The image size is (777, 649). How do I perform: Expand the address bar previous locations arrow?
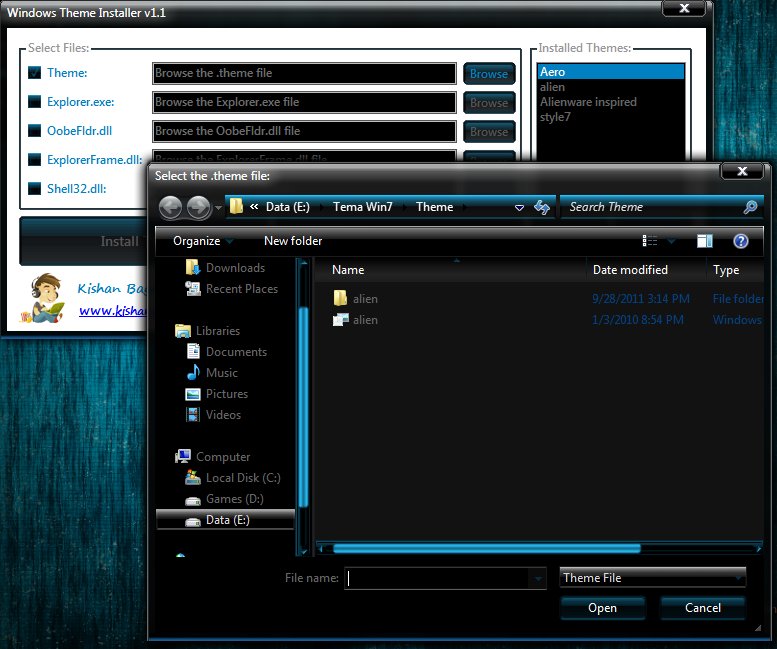pos(519,208)
